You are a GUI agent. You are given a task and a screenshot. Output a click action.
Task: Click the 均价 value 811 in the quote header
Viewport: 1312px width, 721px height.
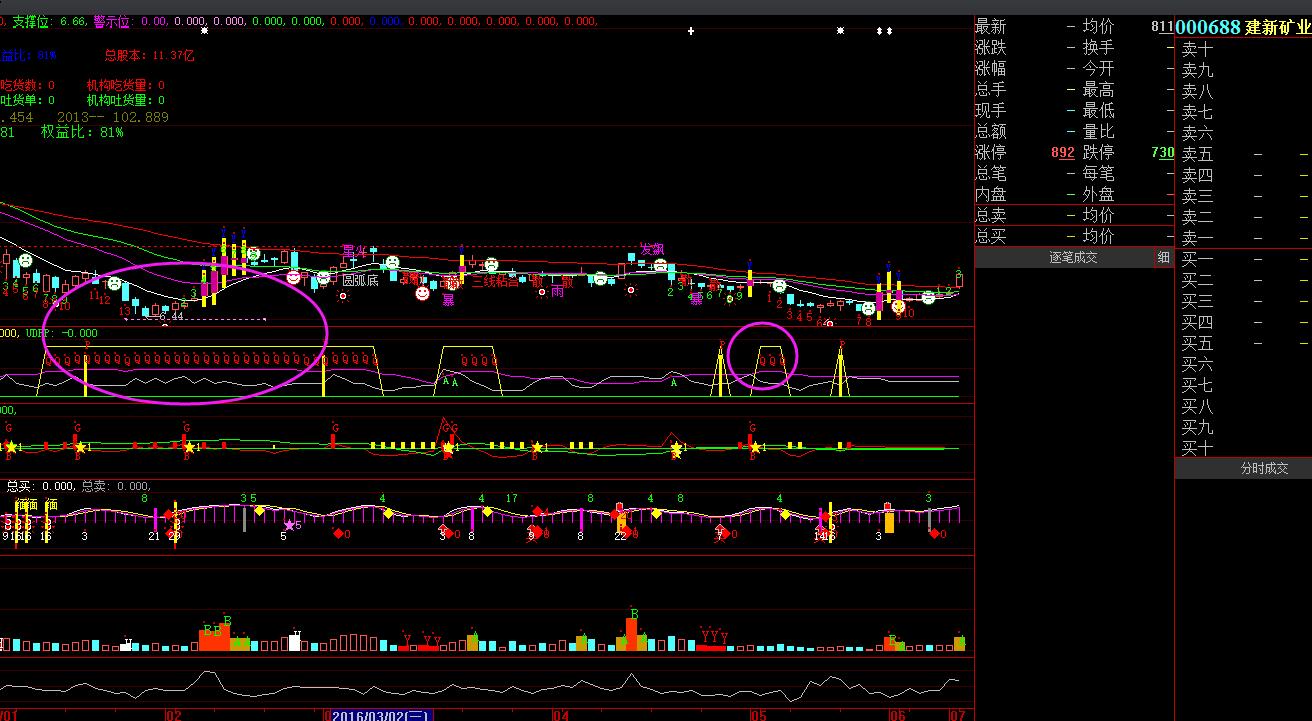click(1162, 27)
